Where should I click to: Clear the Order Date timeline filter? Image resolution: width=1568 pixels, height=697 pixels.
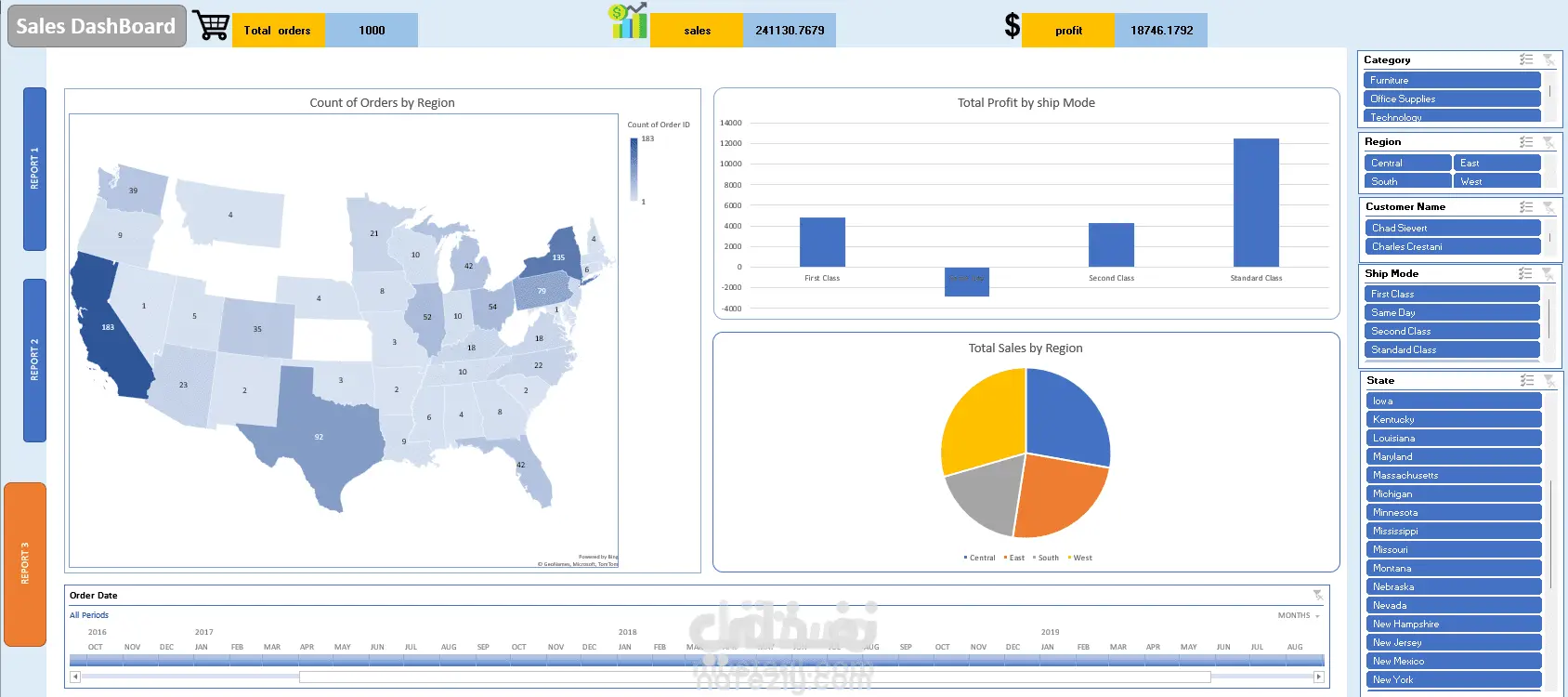tap(1318, 595)
